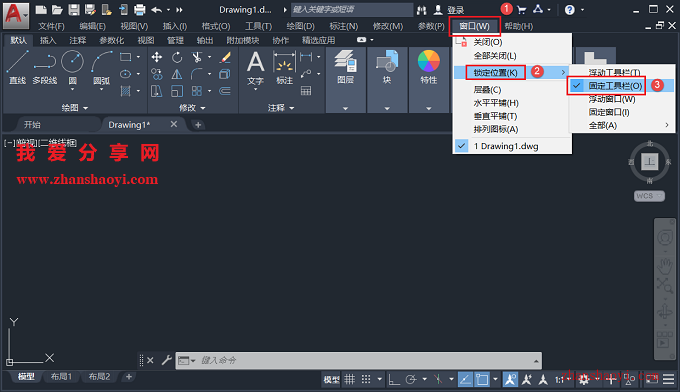Open dropdown under Properties (特性) panel
680x392 pixels.
[x=428, y=108]
